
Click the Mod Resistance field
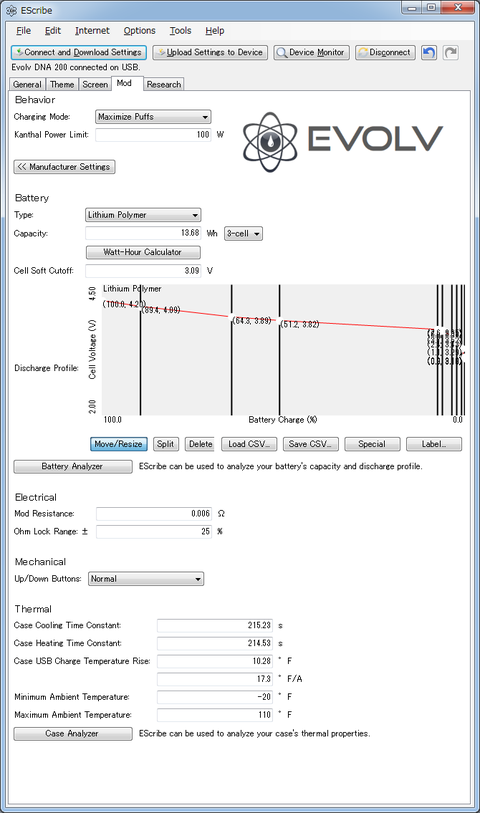pyautogui.click(x=154, y=514)
